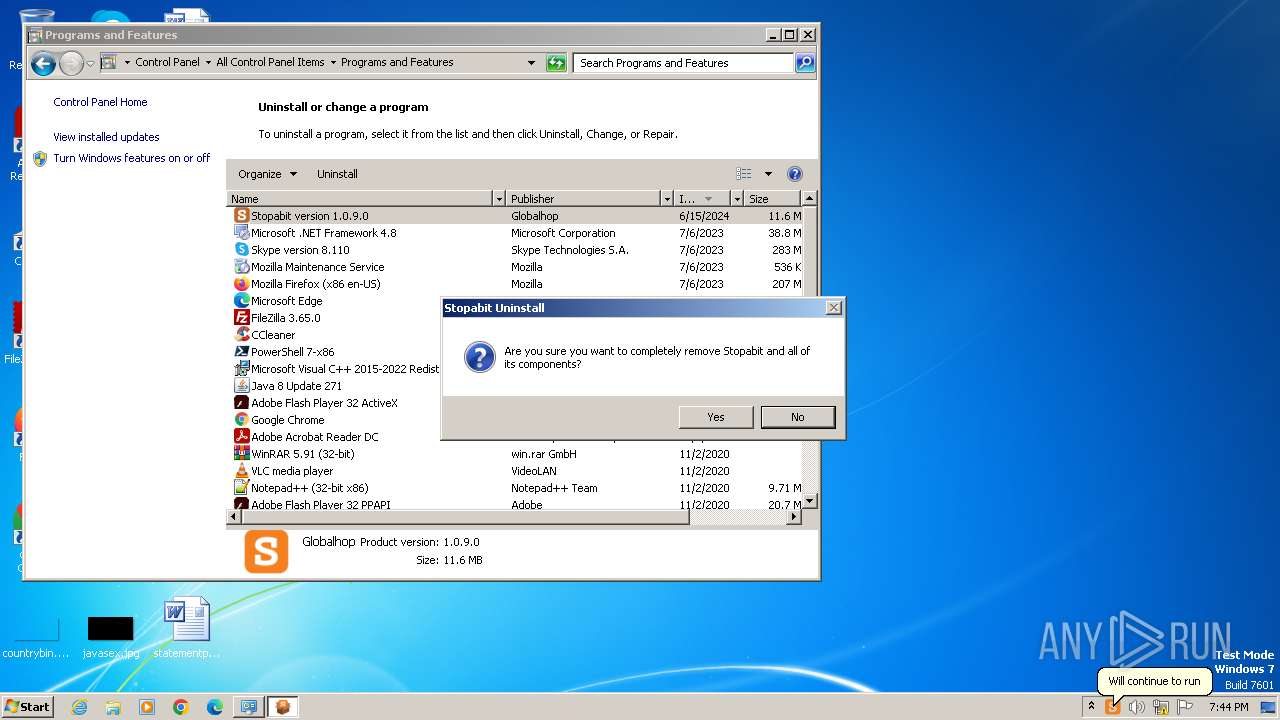Click the VLC media player icon

click(241, 471)
